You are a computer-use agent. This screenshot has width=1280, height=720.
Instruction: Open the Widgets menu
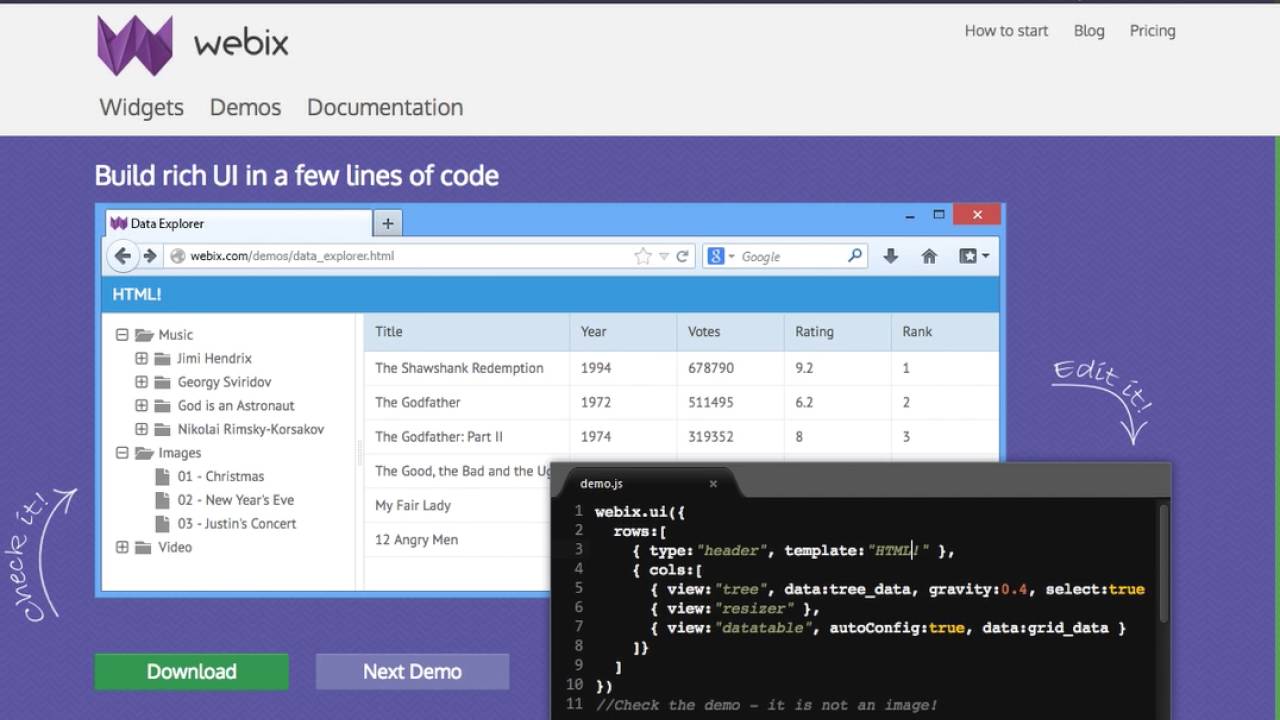(x=141, y=107)
